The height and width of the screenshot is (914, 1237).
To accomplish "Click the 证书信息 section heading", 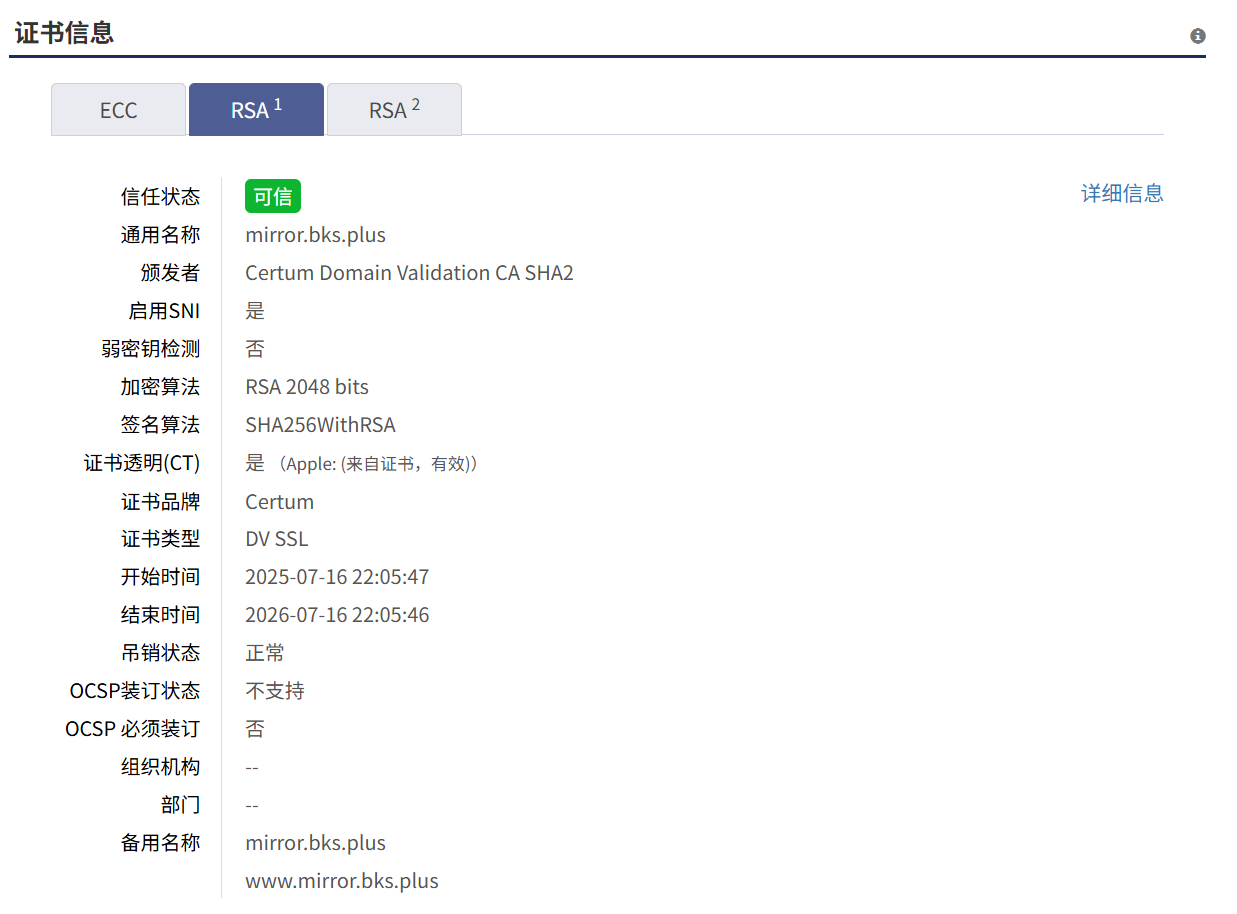I will (x=64, y=32).
